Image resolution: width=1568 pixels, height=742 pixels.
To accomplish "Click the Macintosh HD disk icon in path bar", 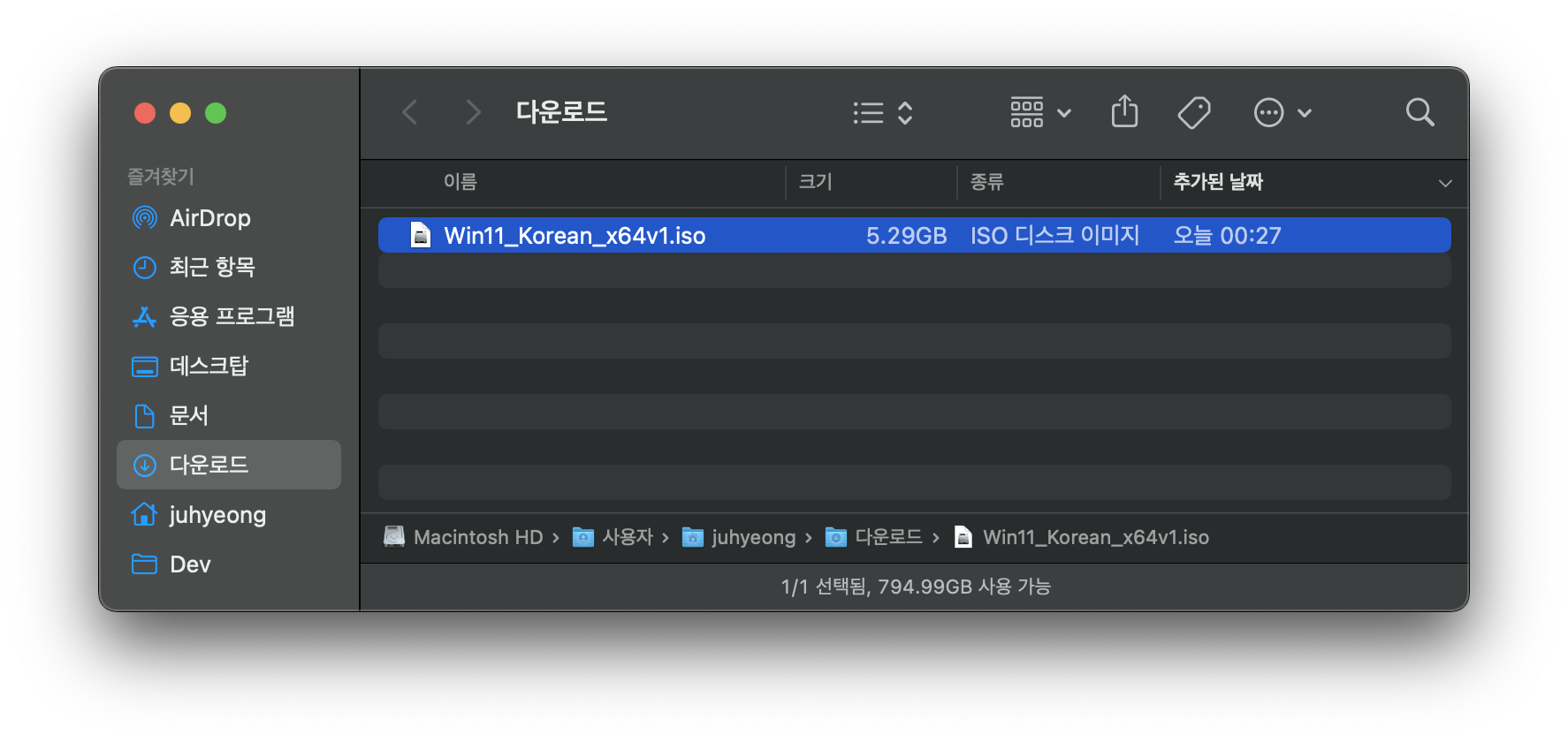I will 394,536.
